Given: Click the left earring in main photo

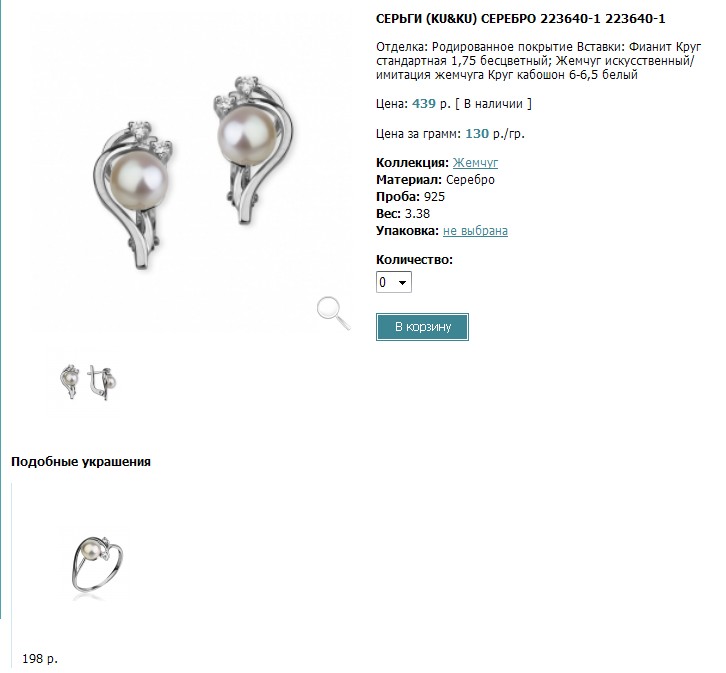Looking at the screenshot, I should tap(133, 194).
